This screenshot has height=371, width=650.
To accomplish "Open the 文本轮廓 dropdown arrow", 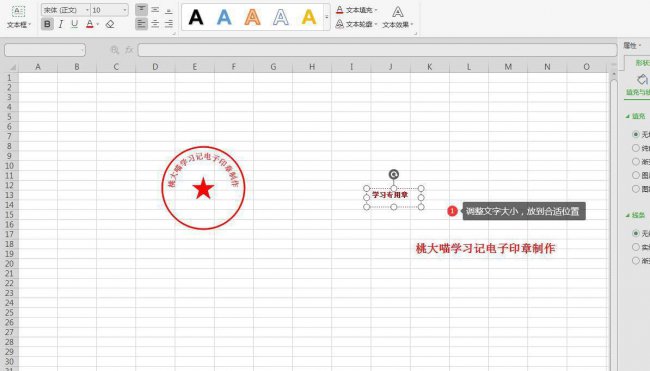I will click(x=376, y=24).
